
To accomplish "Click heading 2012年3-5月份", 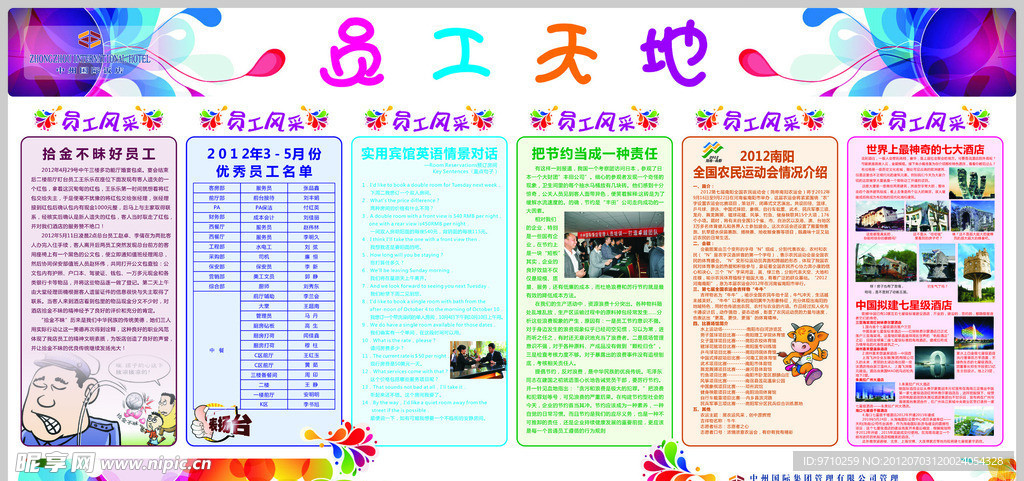I will tap(264, 154).
